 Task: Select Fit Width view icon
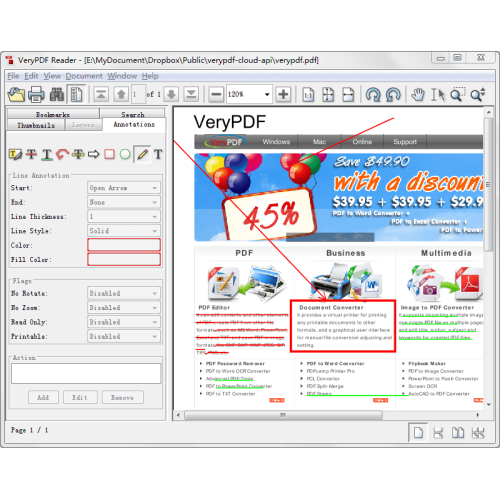pos(348,95)
